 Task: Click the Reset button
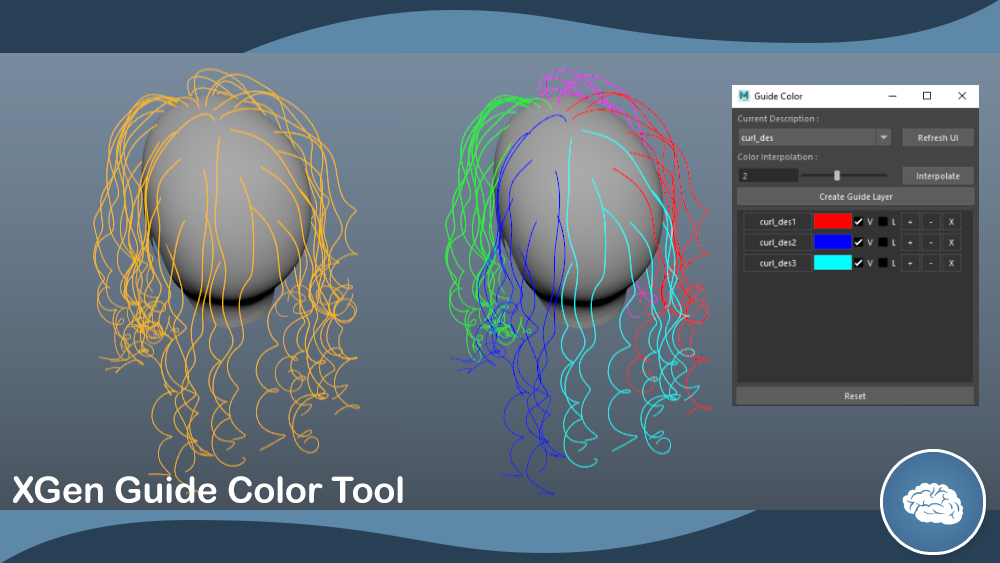pos(855,396)
